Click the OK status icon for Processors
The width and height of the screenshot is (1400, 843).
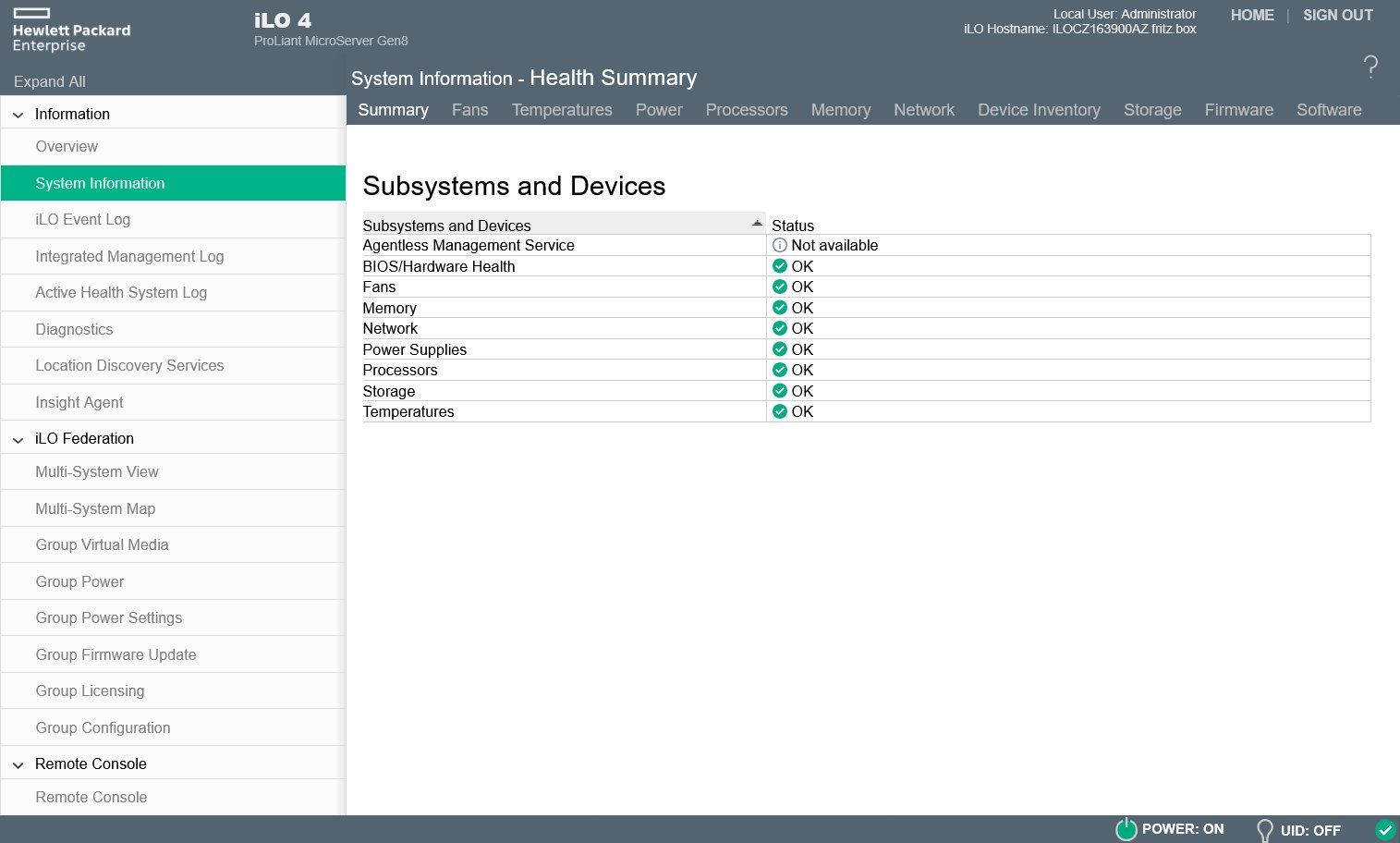[779, 370]
